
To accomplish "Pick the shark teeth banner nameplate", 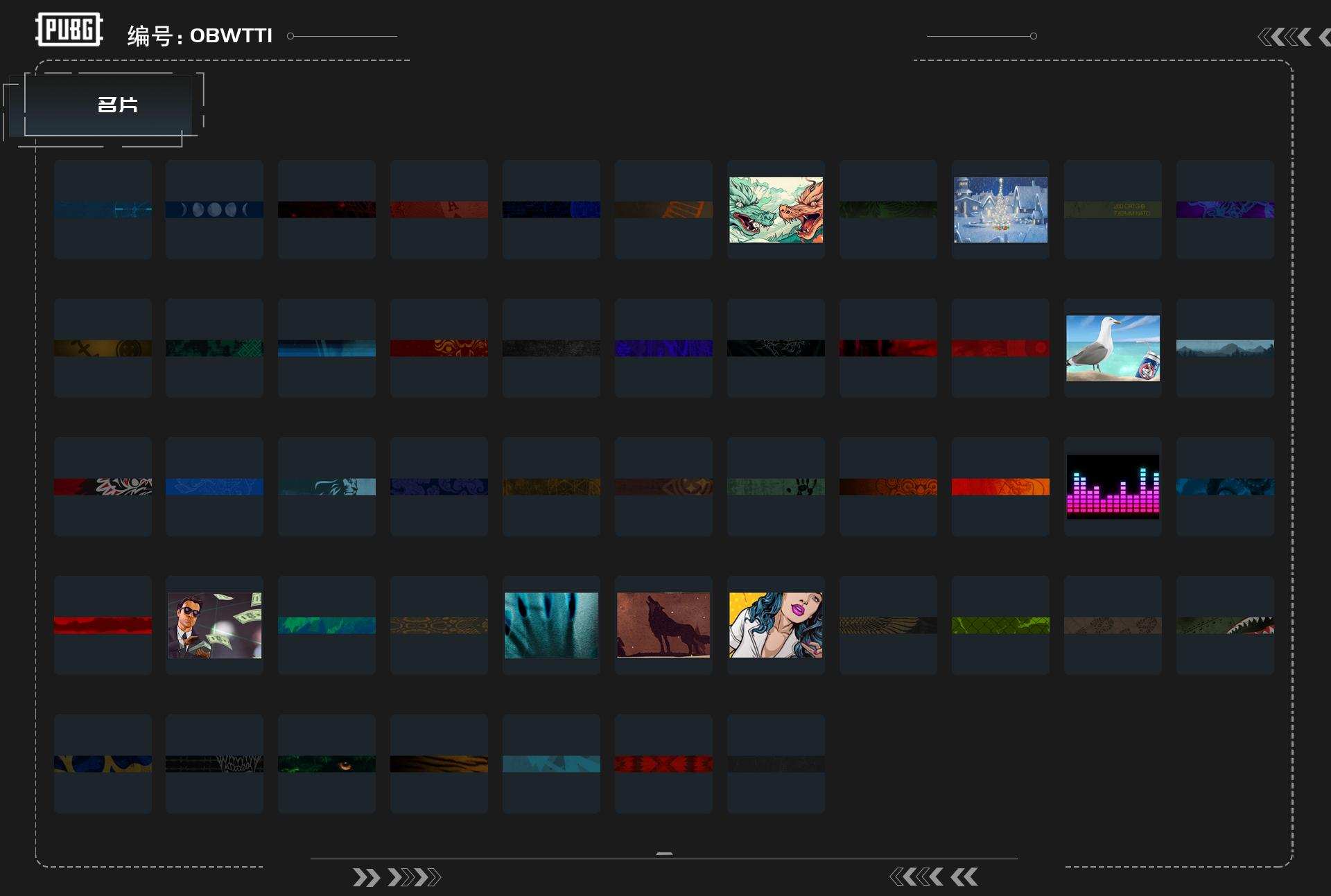I will pyautogui.click(x=1225, y=625).
